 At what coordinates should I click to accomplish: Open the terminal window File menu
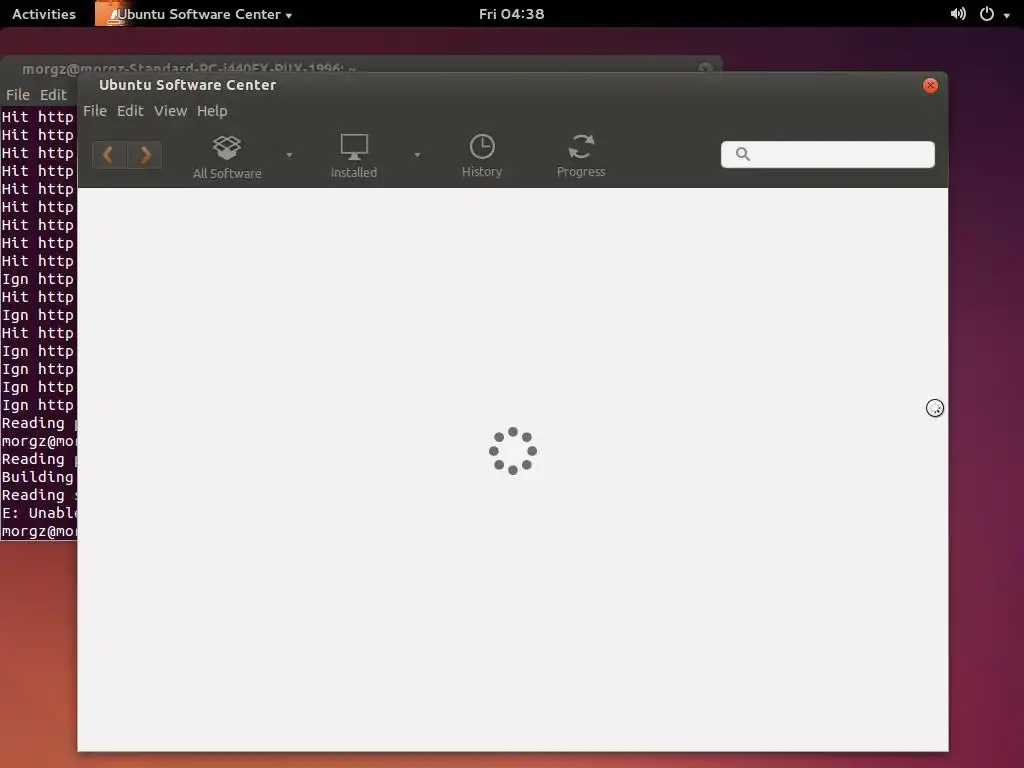pos(18,95)
